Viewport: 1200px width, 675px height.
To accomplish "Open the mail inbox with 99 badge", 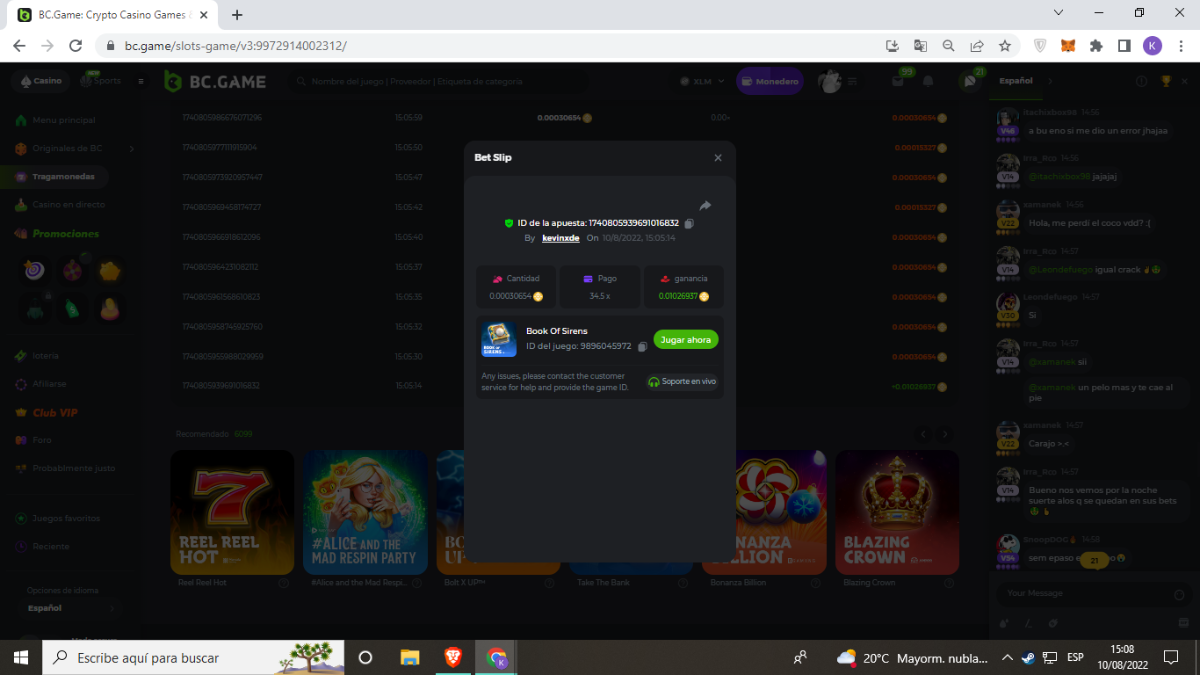I will click(899, 82).
